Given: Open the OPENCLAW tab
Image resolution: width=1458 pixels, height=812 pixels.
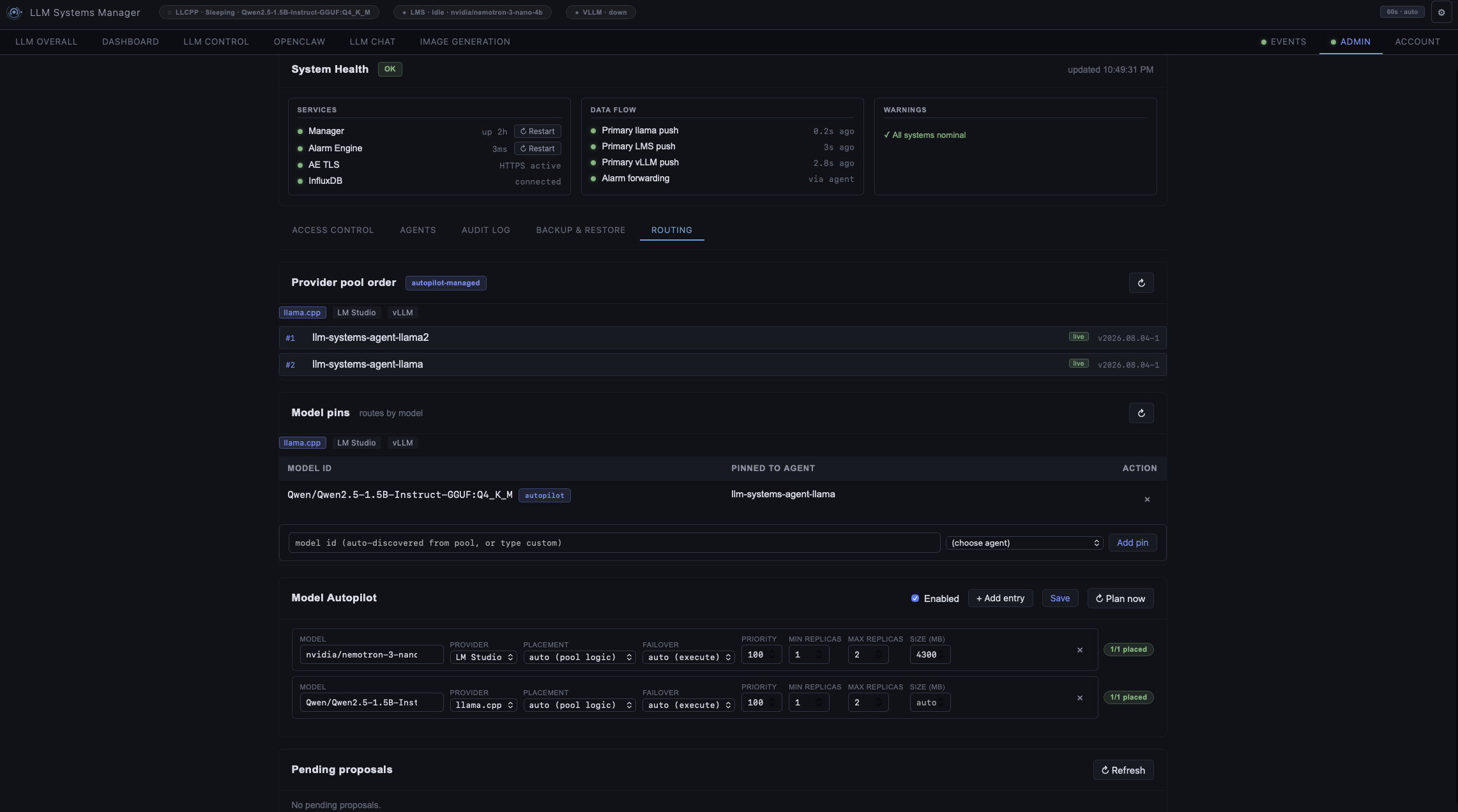Looking at the screenshot, I should click(300, 41).
